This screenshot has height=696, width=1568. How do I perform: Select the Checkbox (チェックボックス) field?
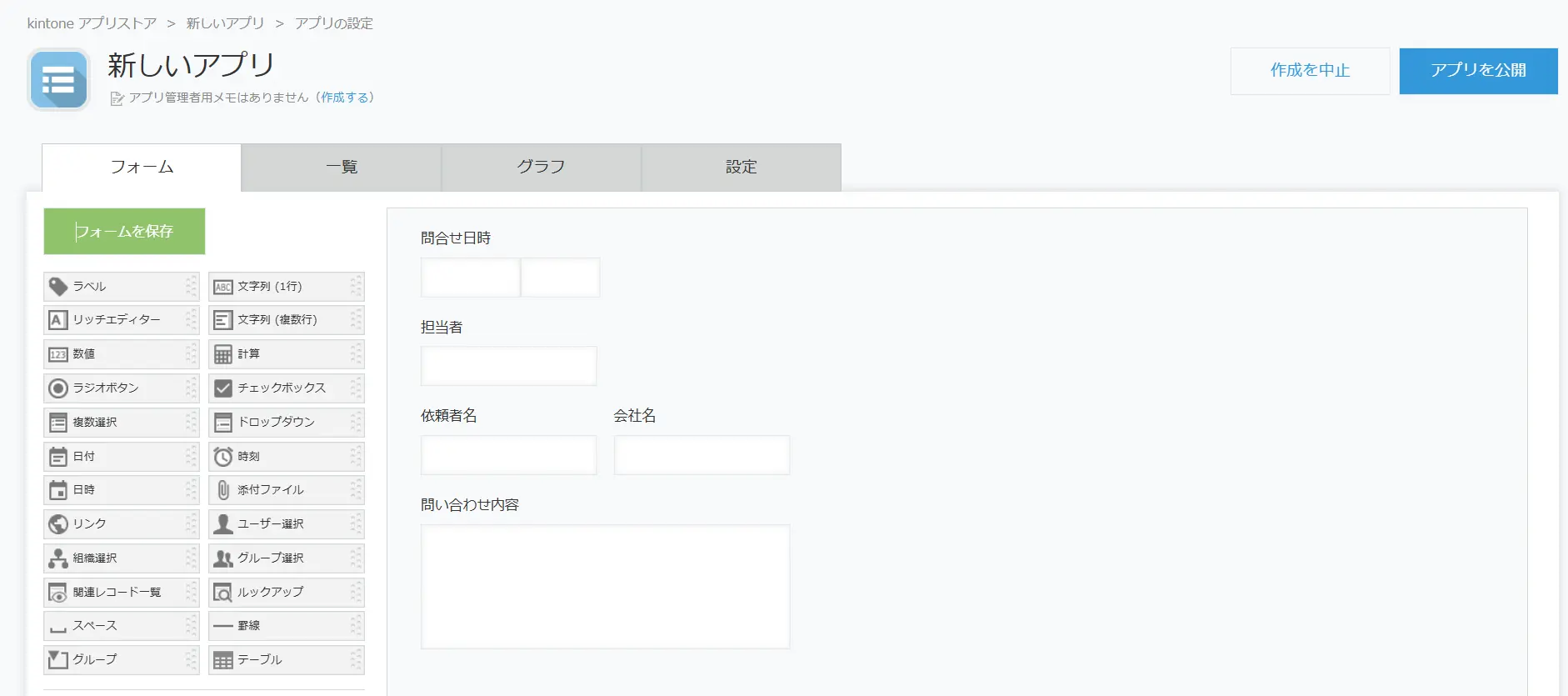click(x=286, y=388)
